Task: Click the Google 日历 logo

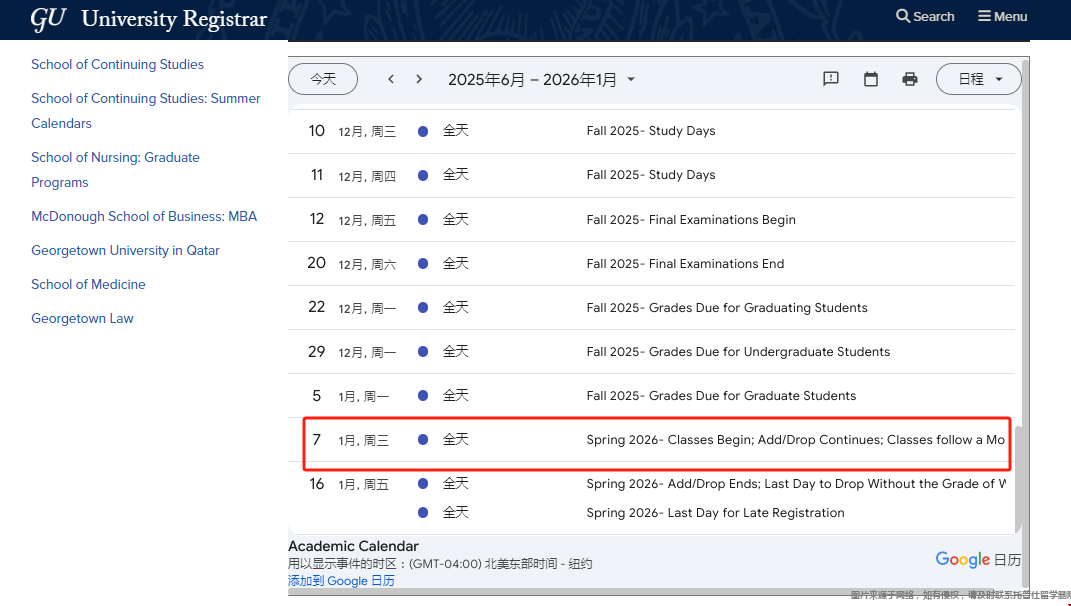Action: coord(977,560)
